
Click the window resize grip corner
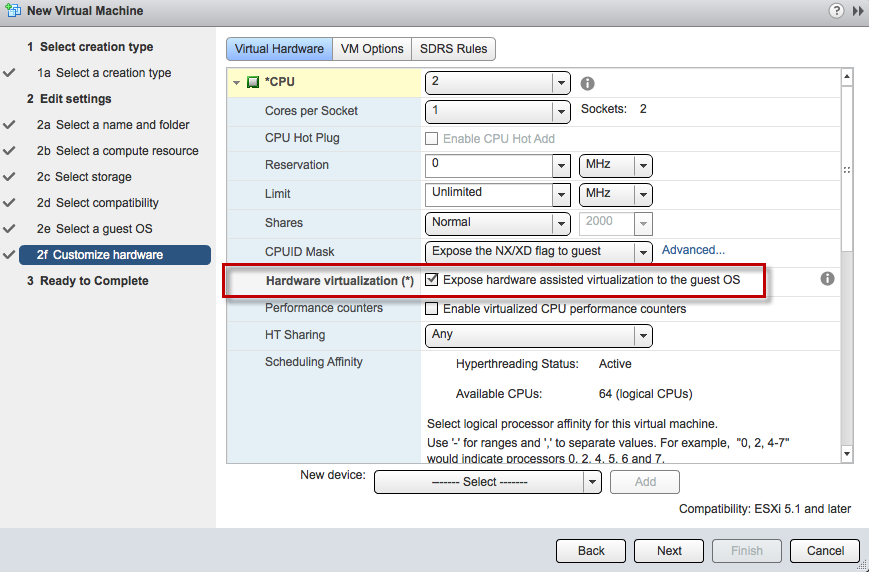[862, 565]
